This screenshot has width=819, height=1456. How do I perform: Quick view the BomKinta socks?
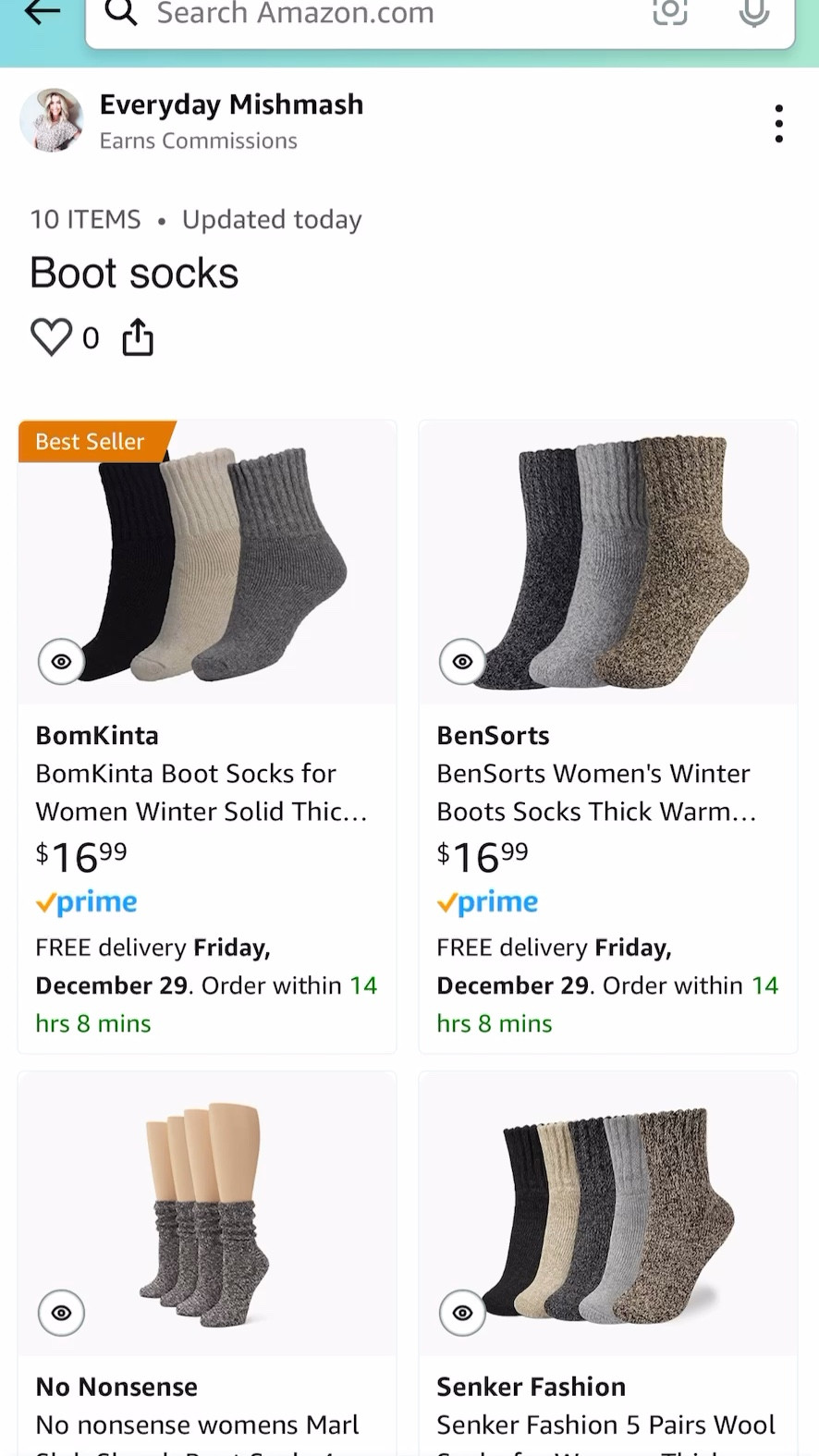pyautogui.click(x=61, y=662)
